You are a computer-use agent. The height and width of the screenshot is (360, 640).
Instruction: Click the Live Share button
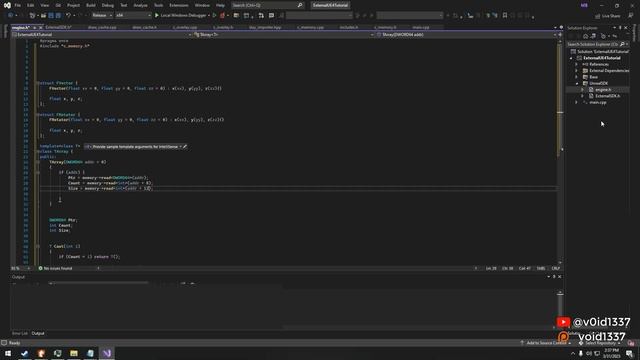(x=608, y=16)
